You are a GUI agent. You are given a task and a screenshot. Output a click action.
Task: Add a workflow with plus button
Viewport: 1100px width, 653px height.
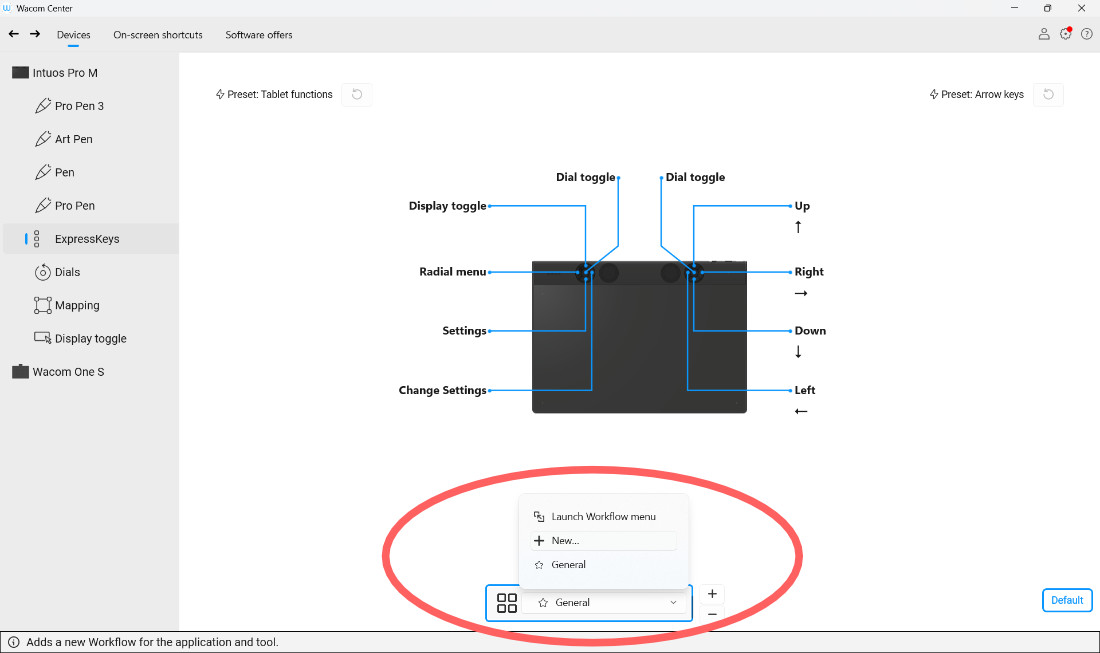tap(712, 593)
